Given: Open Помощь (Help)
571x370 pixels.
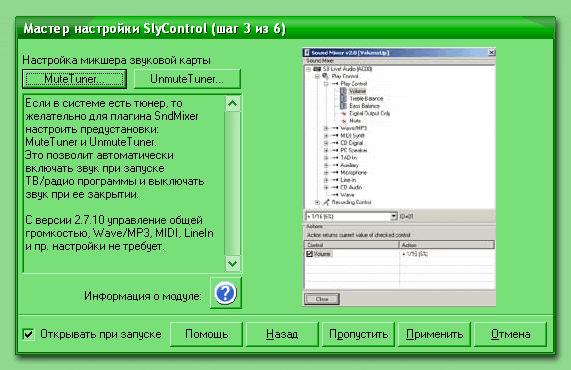Looking at the screenshot, I should (x=206, y=334).
